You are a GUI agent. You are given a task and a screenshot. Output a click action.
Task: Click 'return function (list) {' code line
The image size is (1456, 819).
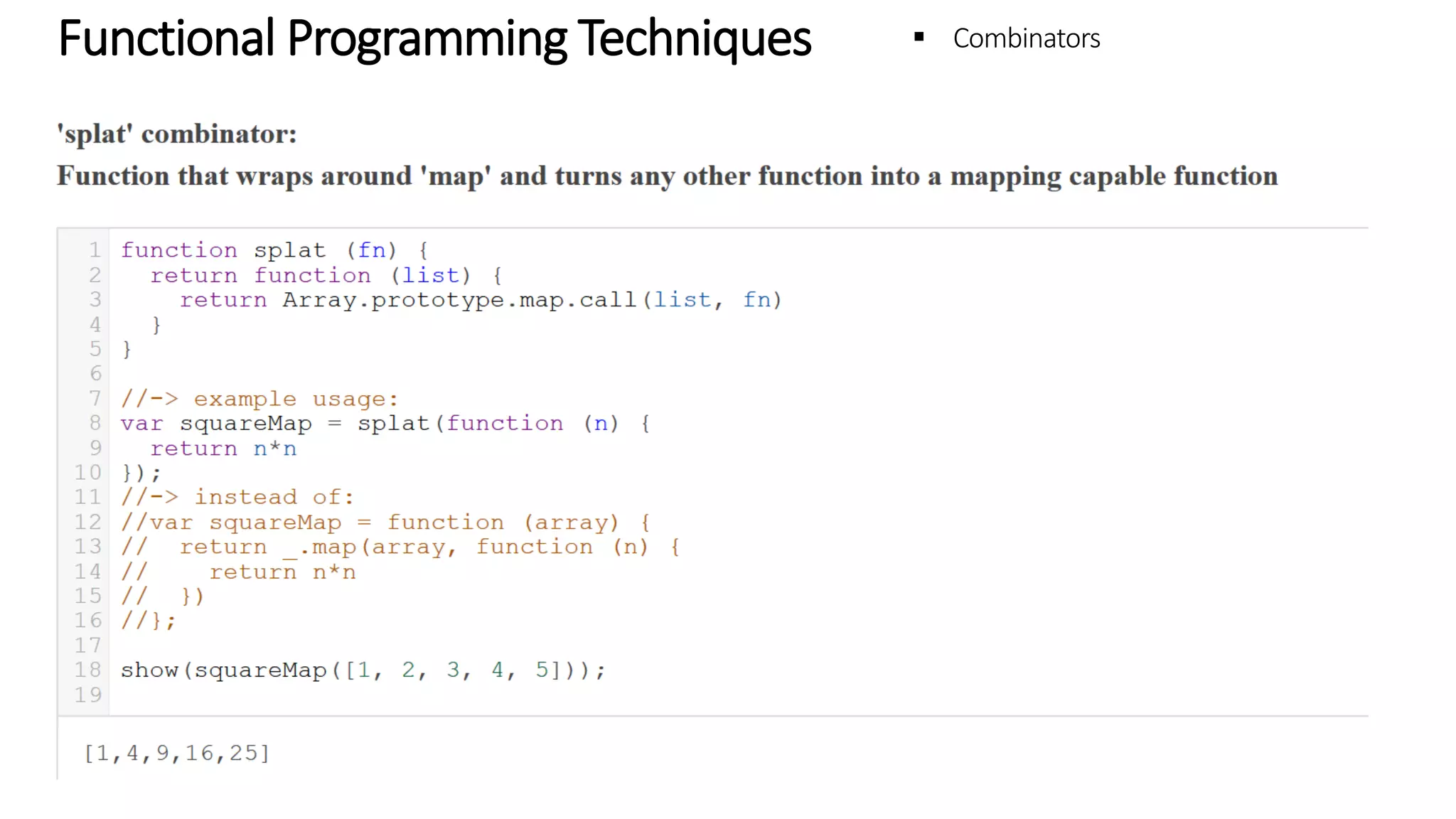pyautogui.click(x=326, y=275)
